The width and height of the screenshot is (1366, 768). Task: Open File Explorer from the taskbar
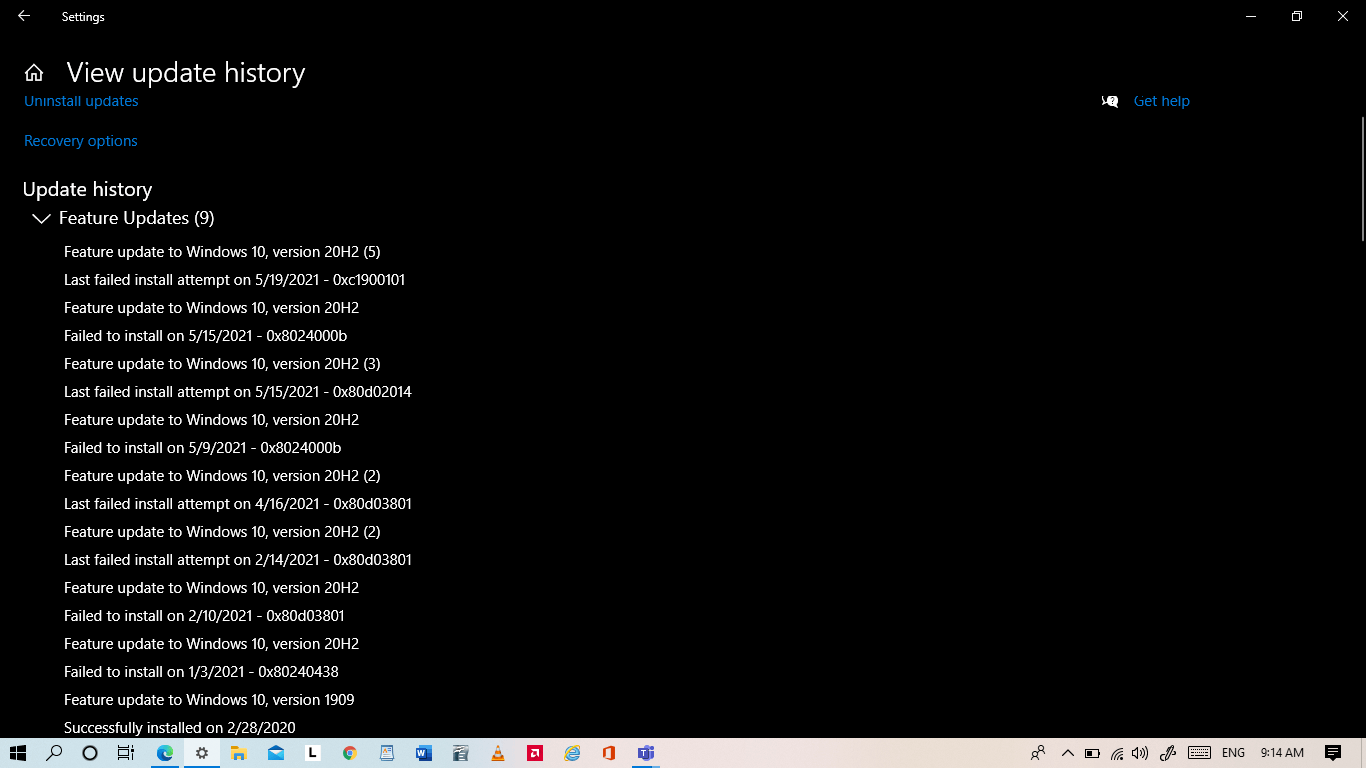239,753
